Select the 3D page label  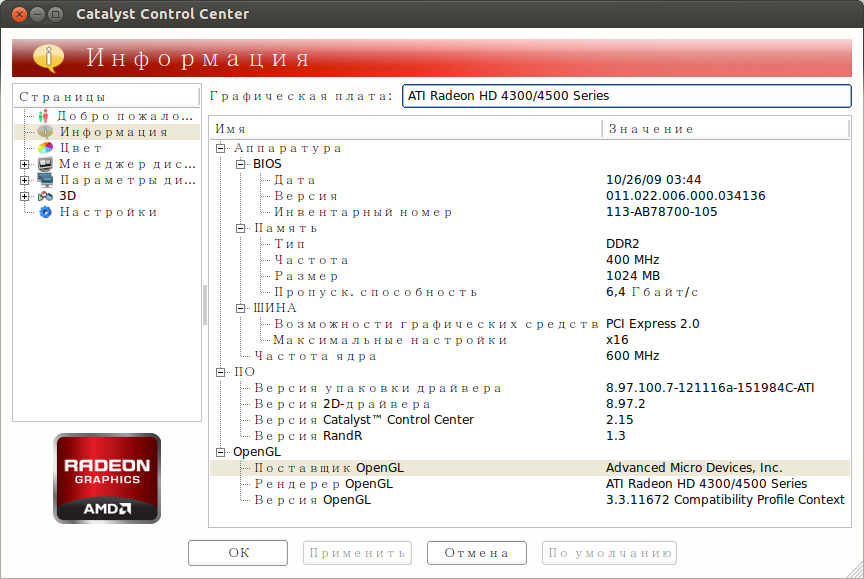68,196
